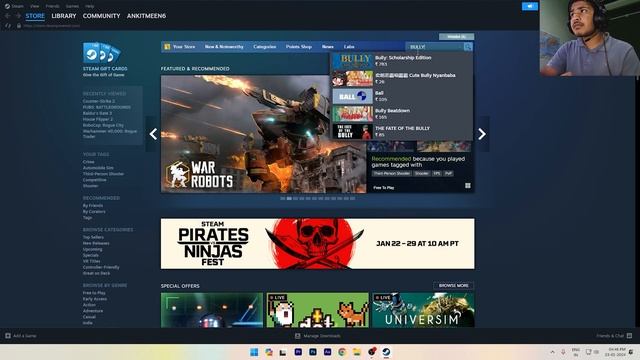
Task: Browse the Top Sellers category
Action: point(93,237)
